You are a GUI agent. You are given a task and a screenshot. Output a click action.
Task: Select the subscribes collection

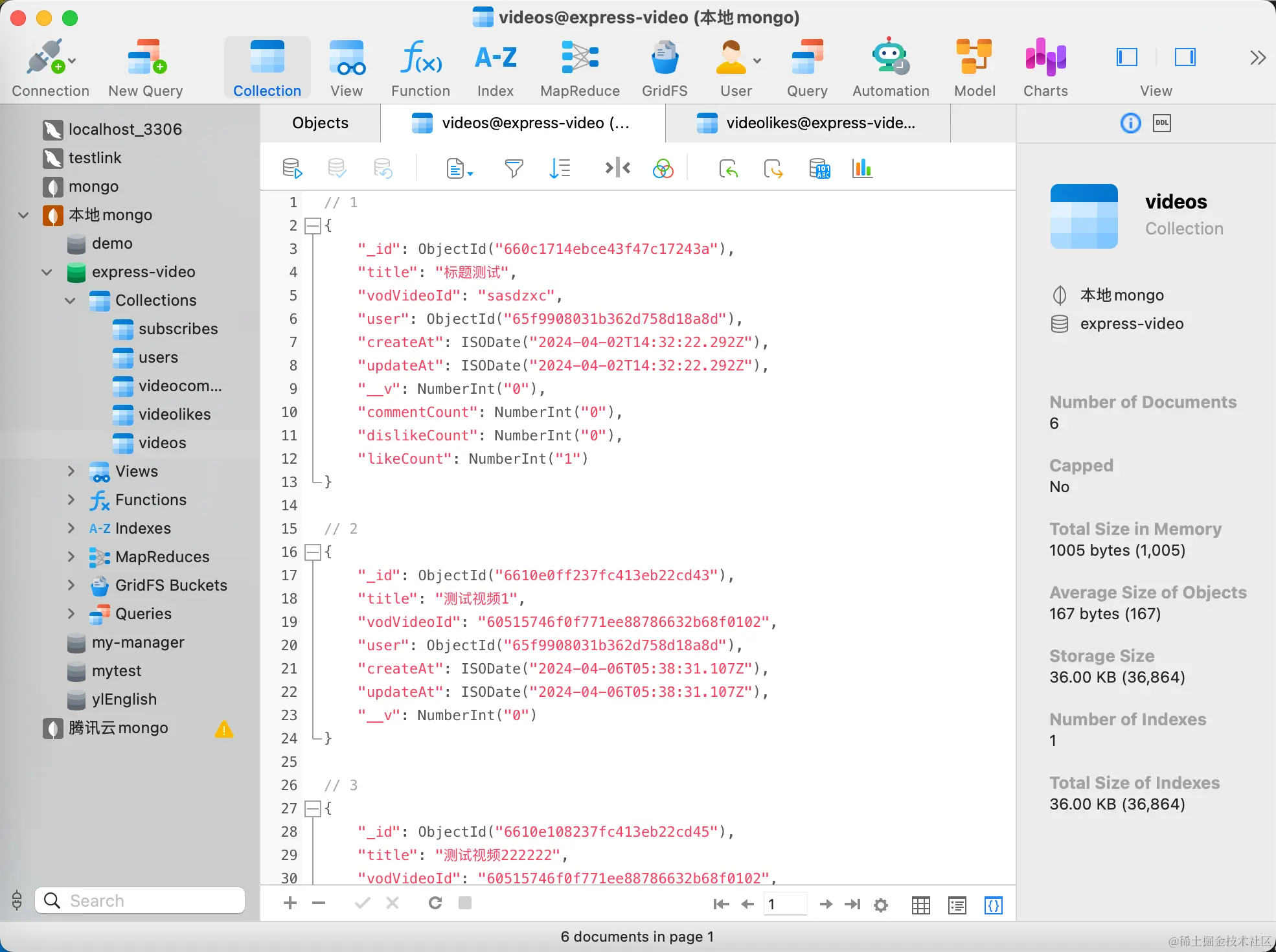[x=177, y=329]
